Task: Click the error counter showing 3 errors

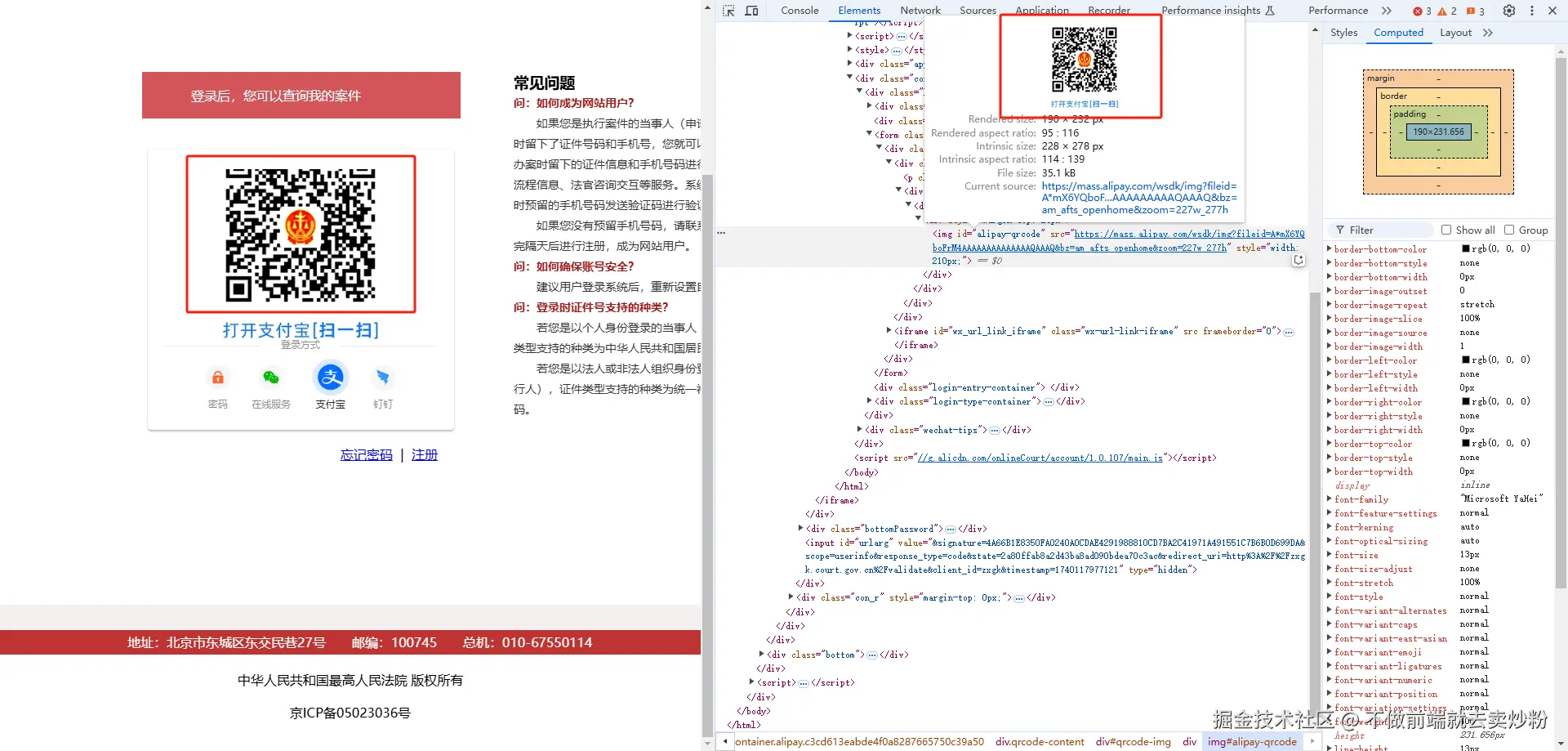Action: pyautogui.click(x=1421, y=11)
